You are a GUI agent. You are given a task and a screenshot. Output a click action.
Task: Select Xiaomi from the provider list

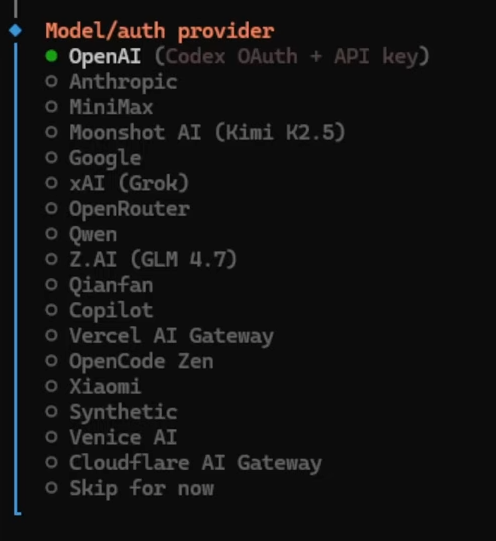(x=93, y=386)
